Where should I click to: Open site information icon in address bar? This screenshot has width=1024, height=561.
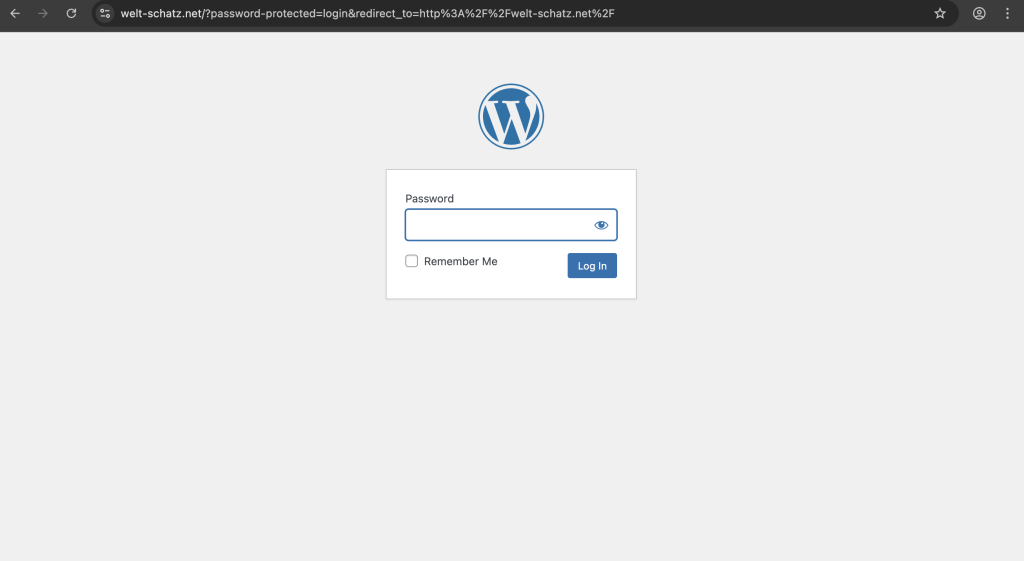104,13
